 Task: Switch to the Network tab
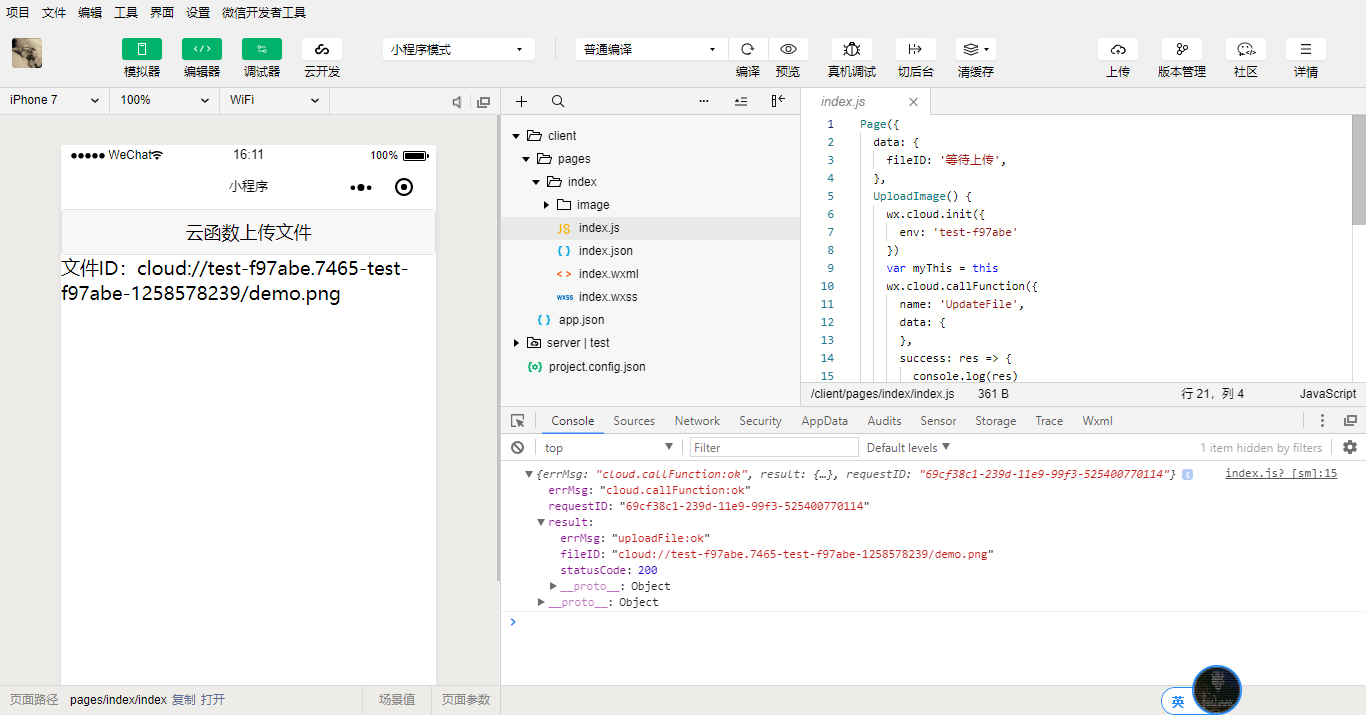click(697, 421)
